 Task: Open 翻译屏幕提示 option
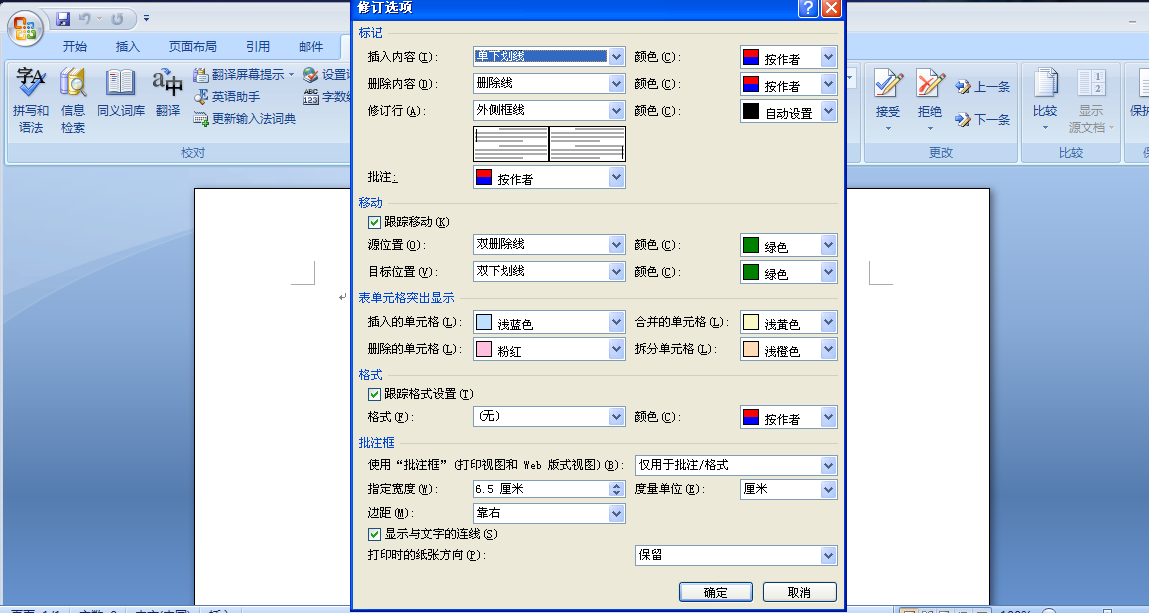coord(244,75)
